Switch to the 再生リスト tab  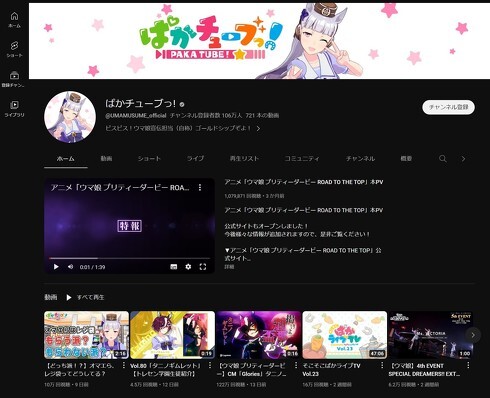(x=244, y=159)
